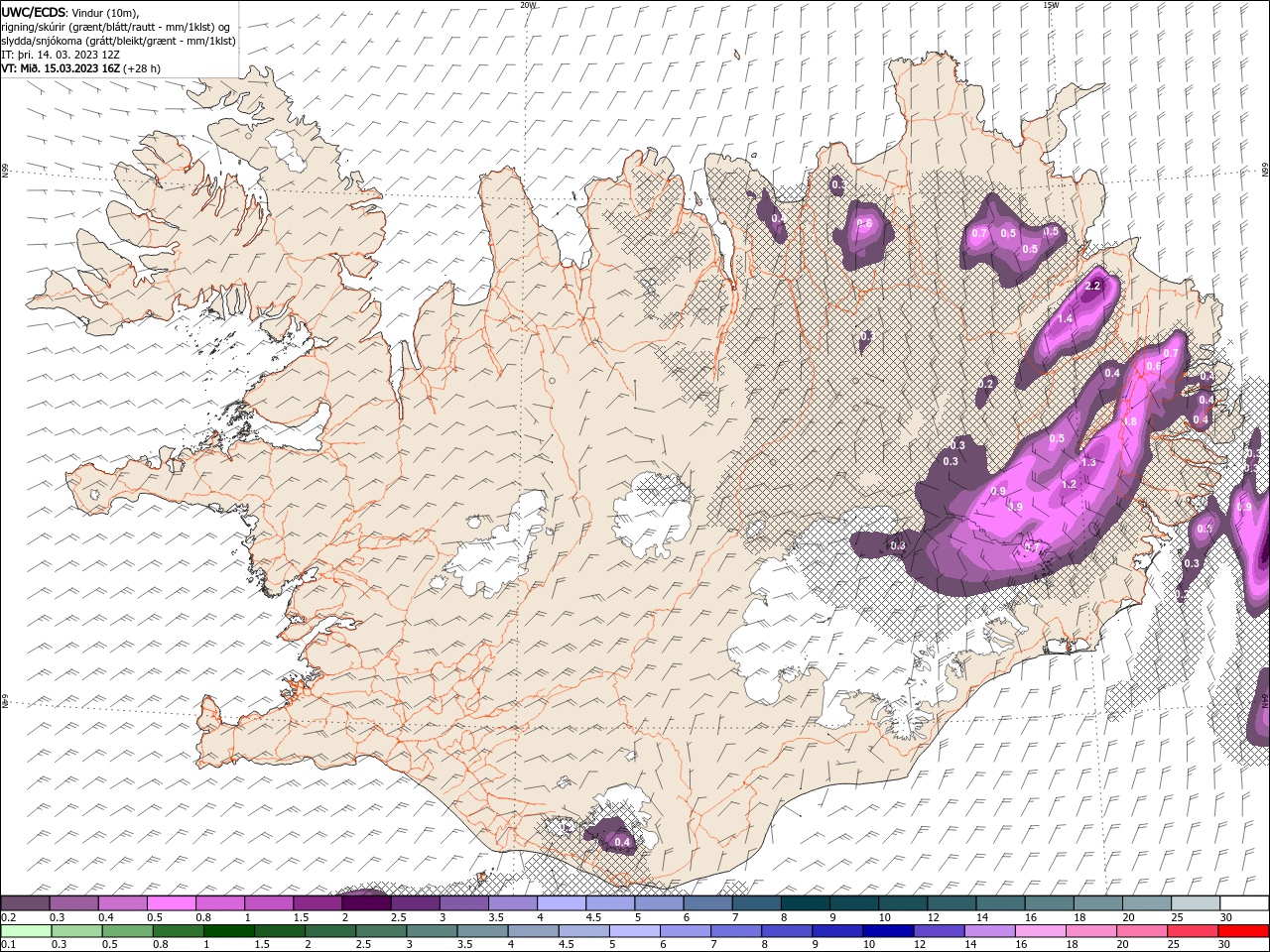Pick the pale green 0.1 rain legend swatch
The width and height of the screenshot is (1270, 952).
point(26,931)
